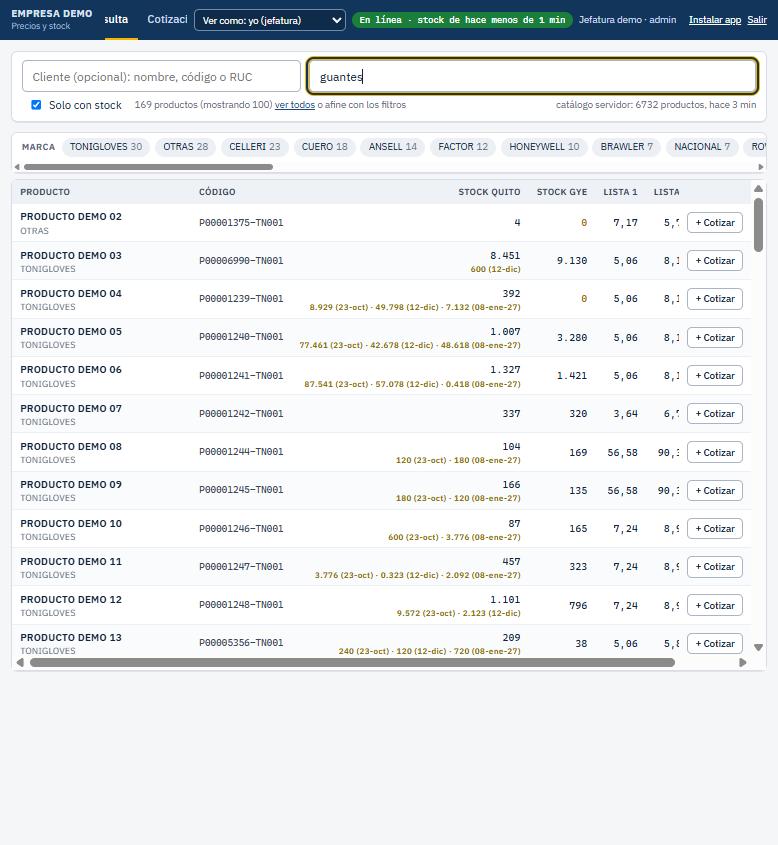Add PRODUCTO DEMO 07 with + Cotizar
The width and height of the screenshot is (778, 845).
(715, 414)
